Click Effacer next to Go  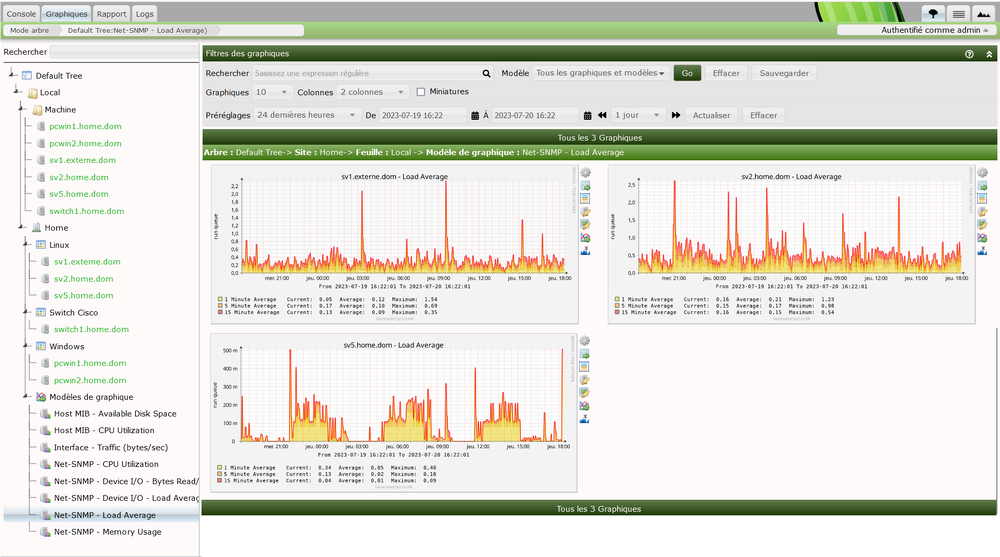(x=726, y=73)
